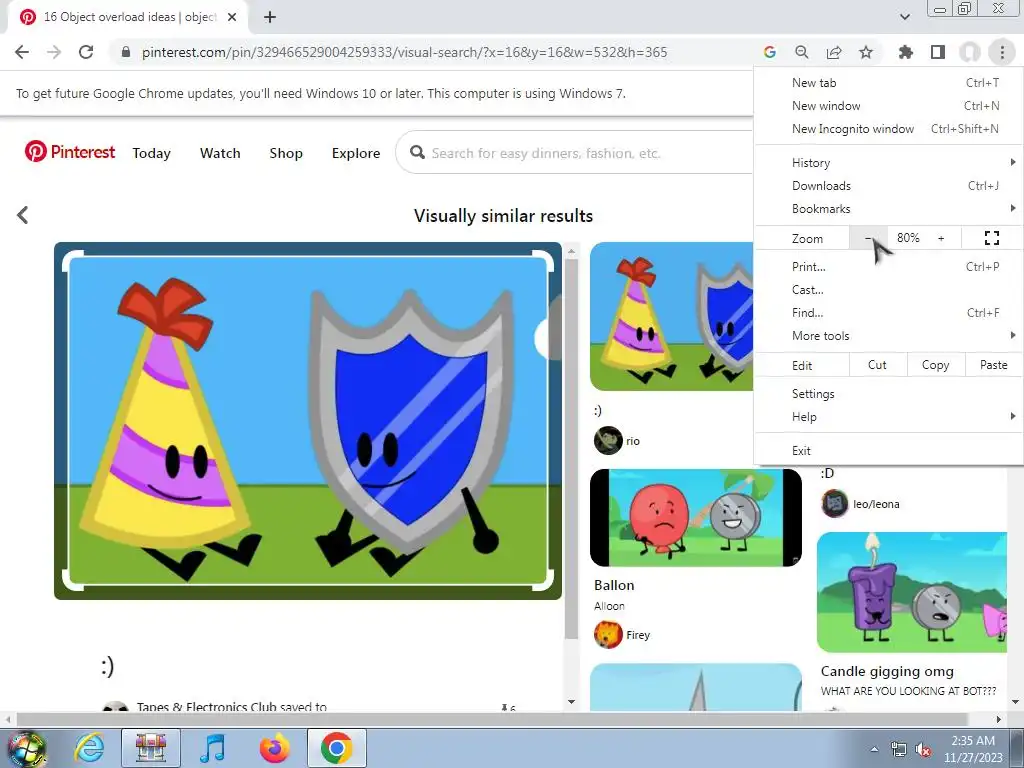1024x768 pixels.
Task: Choose Cast... in Chrome menu
Action: click(x=888, y=290)
